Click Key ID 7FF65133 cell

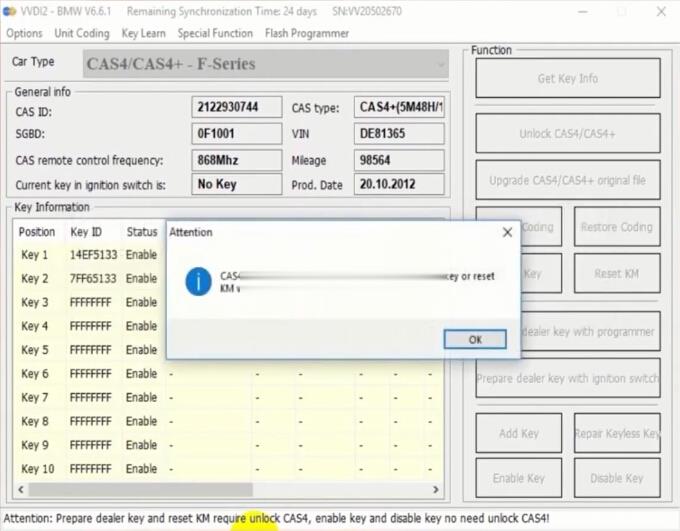93,279
